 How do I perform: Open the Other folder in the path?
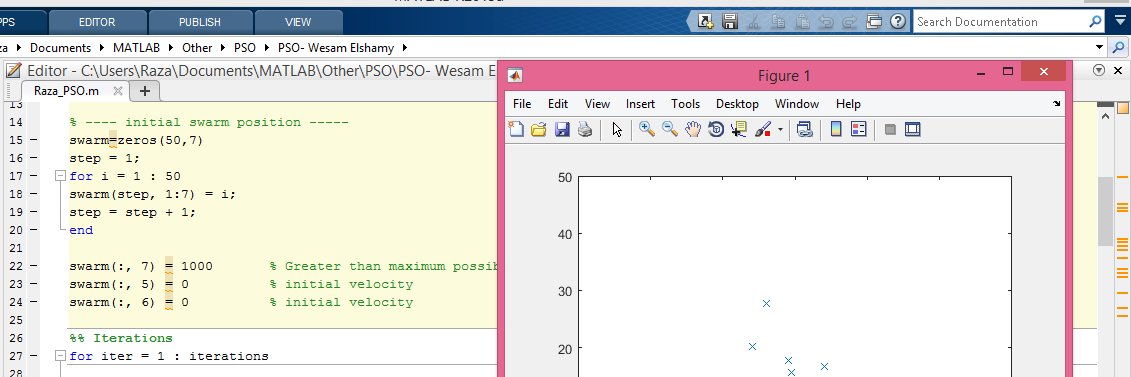click(x=197, y=48)
